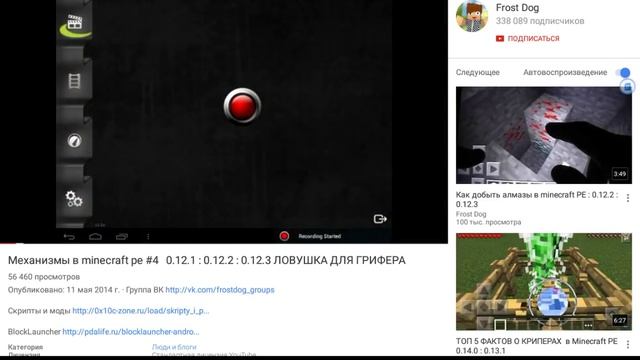640x360 pixels.
Task: Click the '56 460 просмотров' text
Action: [x=44, y=277]
